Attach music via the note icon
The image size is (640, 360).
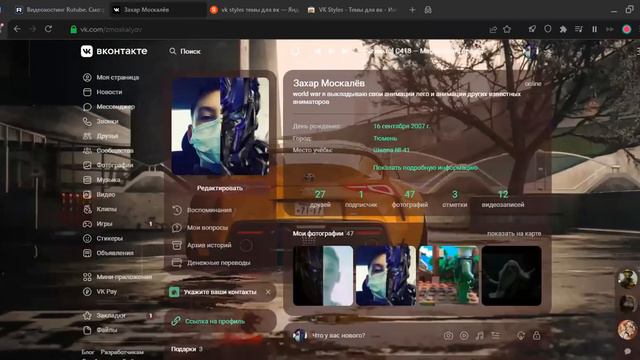point(480,336)
